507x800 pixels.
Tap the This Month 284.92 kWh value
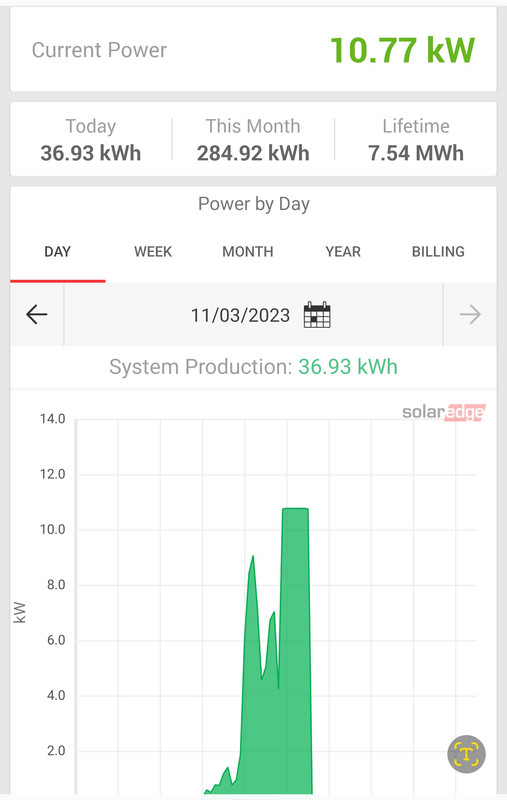(x=254, y=153)
